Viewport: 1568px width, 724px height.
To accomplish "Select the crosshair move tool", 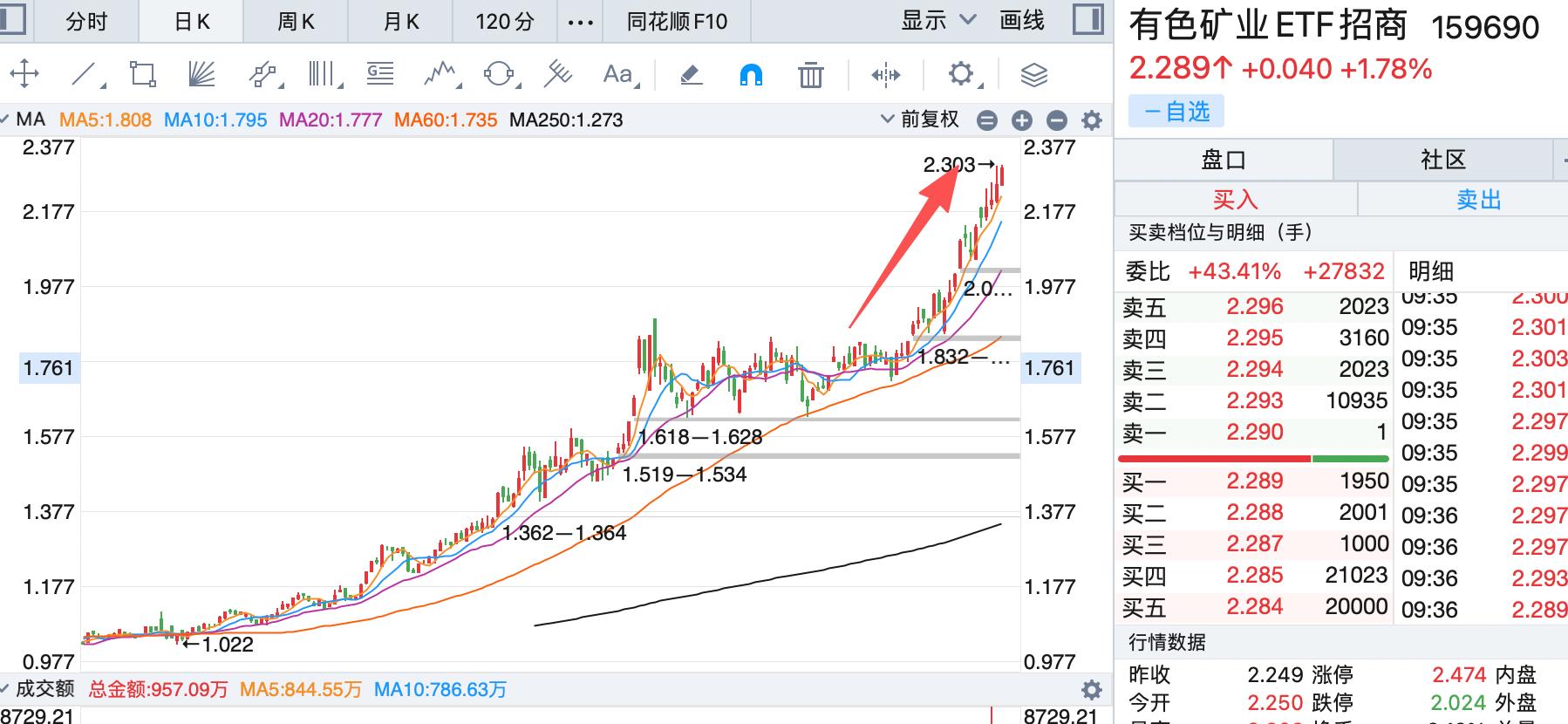I will (24, 74).
